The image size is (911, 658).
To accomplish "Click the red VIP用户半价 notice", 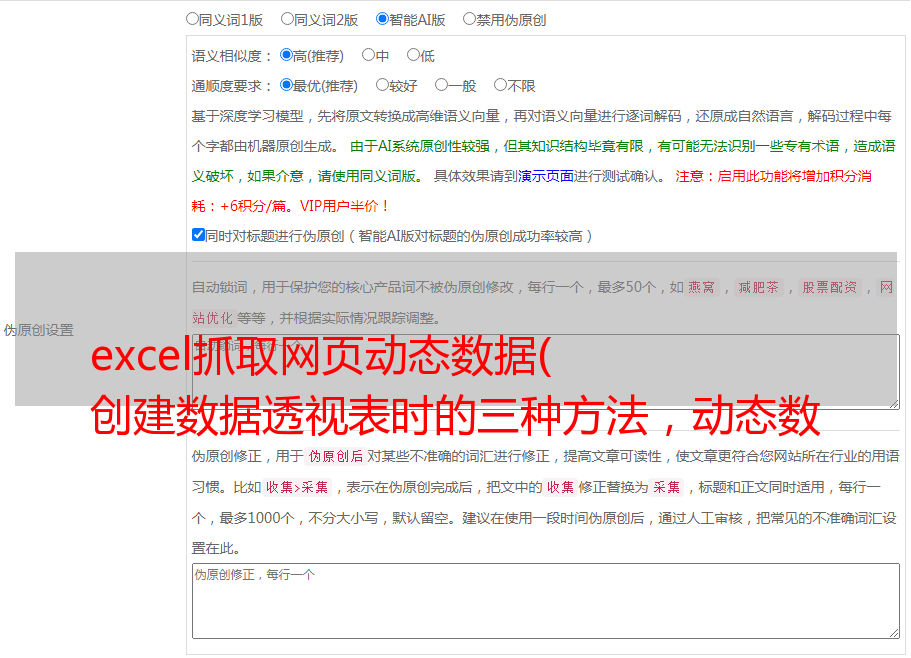I will 345,206.
